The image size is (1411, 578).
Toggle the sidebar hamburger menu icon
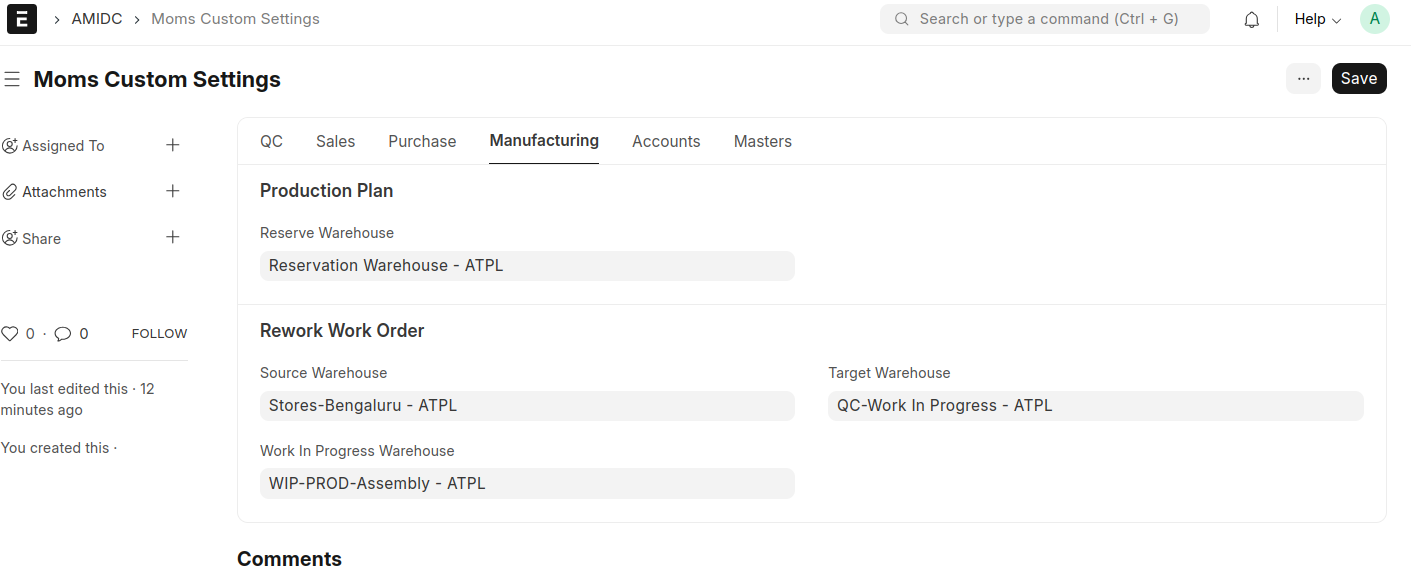12,79
